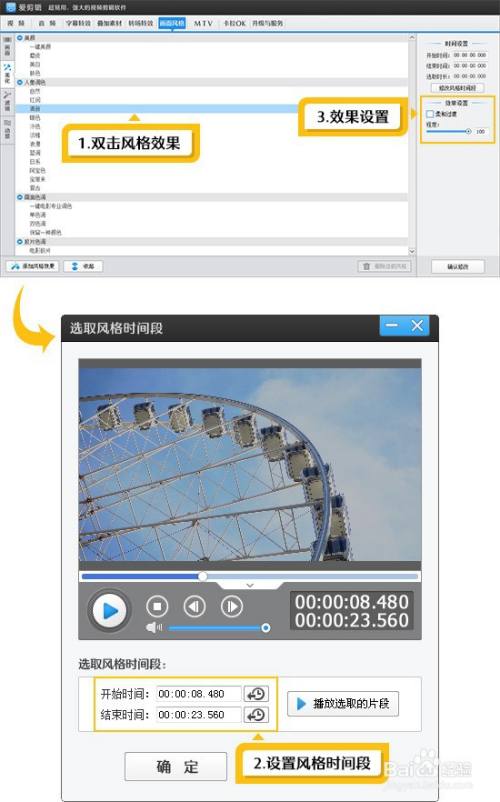This screenshot has height=802, width=500.
Task: Open the MTV tab
Action: [203, 24]
